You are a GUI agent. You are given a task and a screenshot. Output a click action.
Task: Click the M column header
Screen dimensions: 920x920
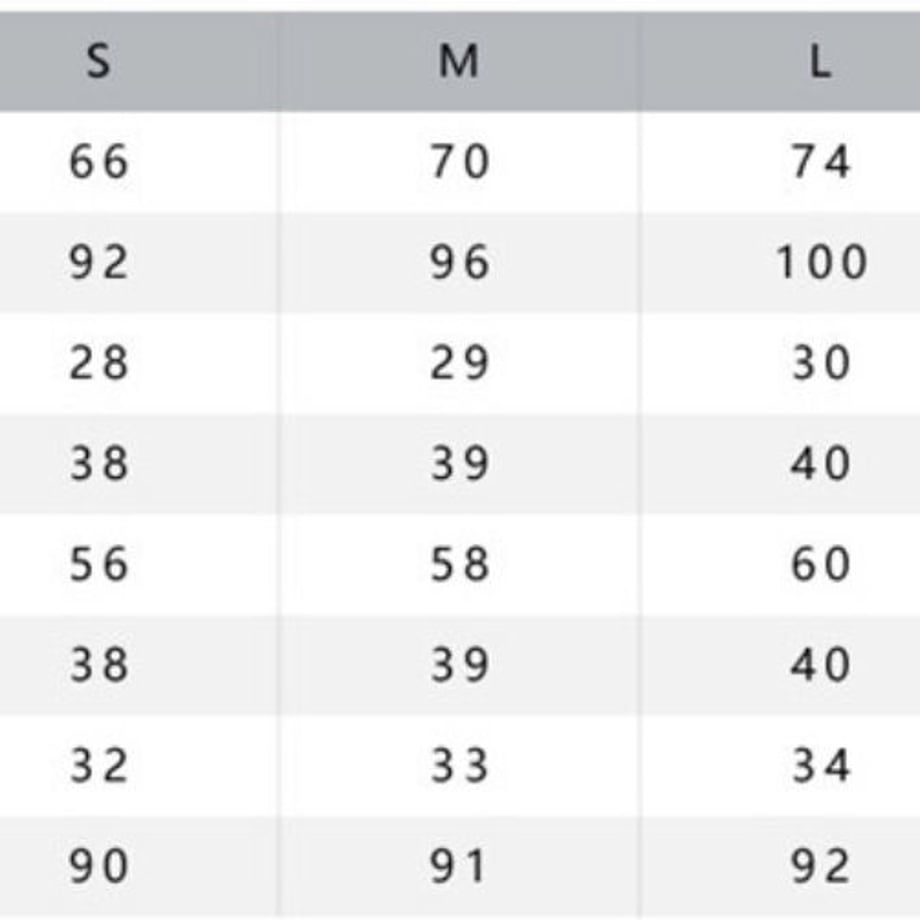click(x=459, y=61)
